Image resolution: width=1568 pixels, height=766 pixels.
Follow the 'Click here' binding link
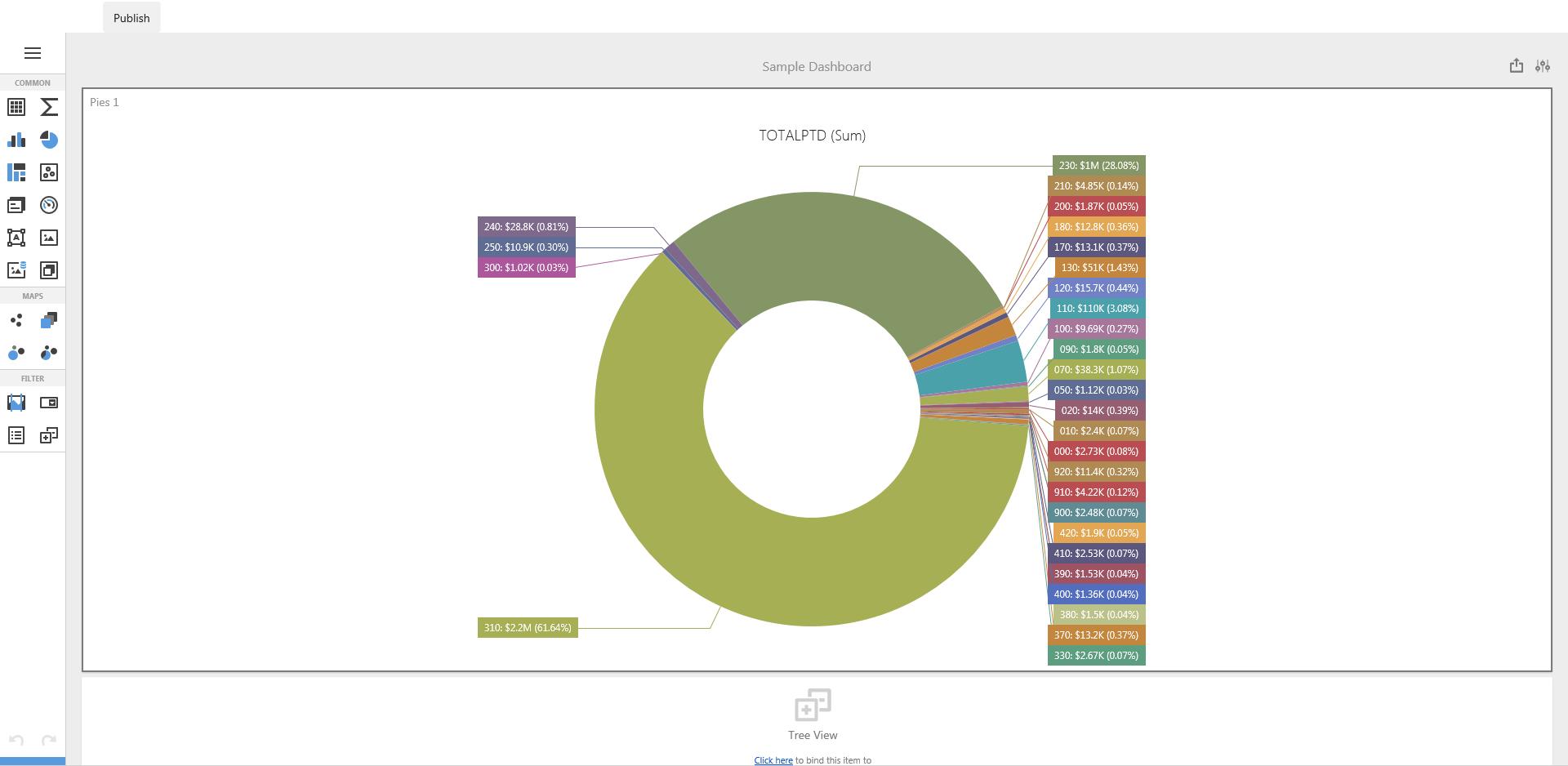click(773, 760)
